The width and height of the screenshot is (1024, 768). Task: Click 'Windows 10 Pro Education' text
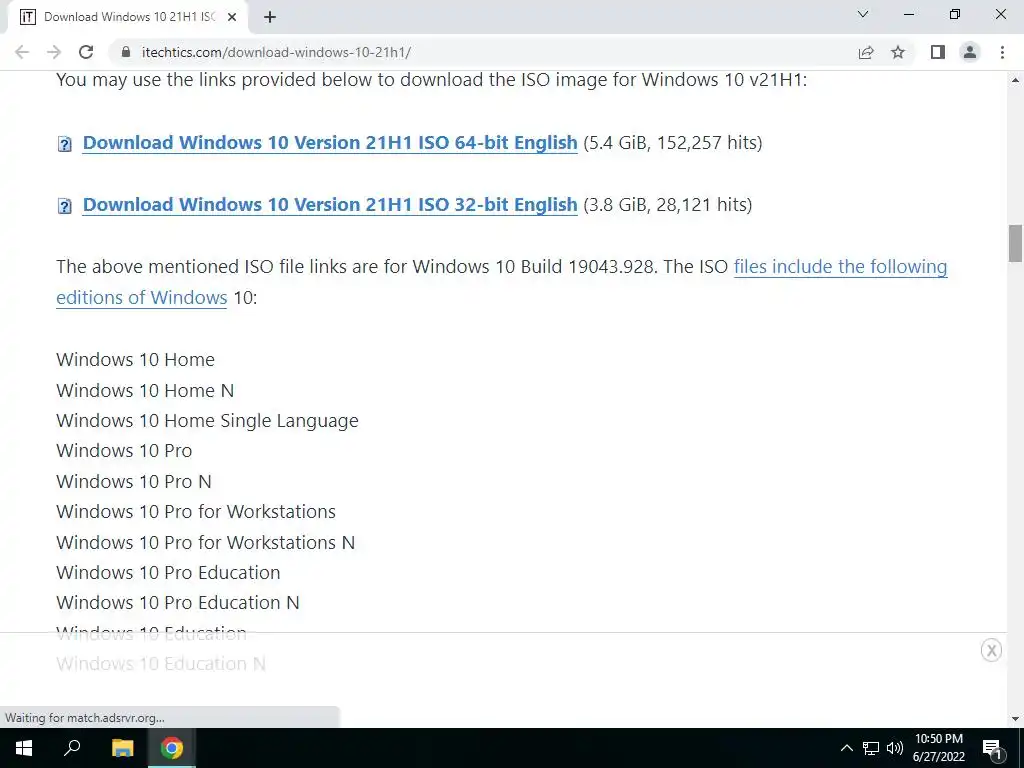click(x=168, y=572)
